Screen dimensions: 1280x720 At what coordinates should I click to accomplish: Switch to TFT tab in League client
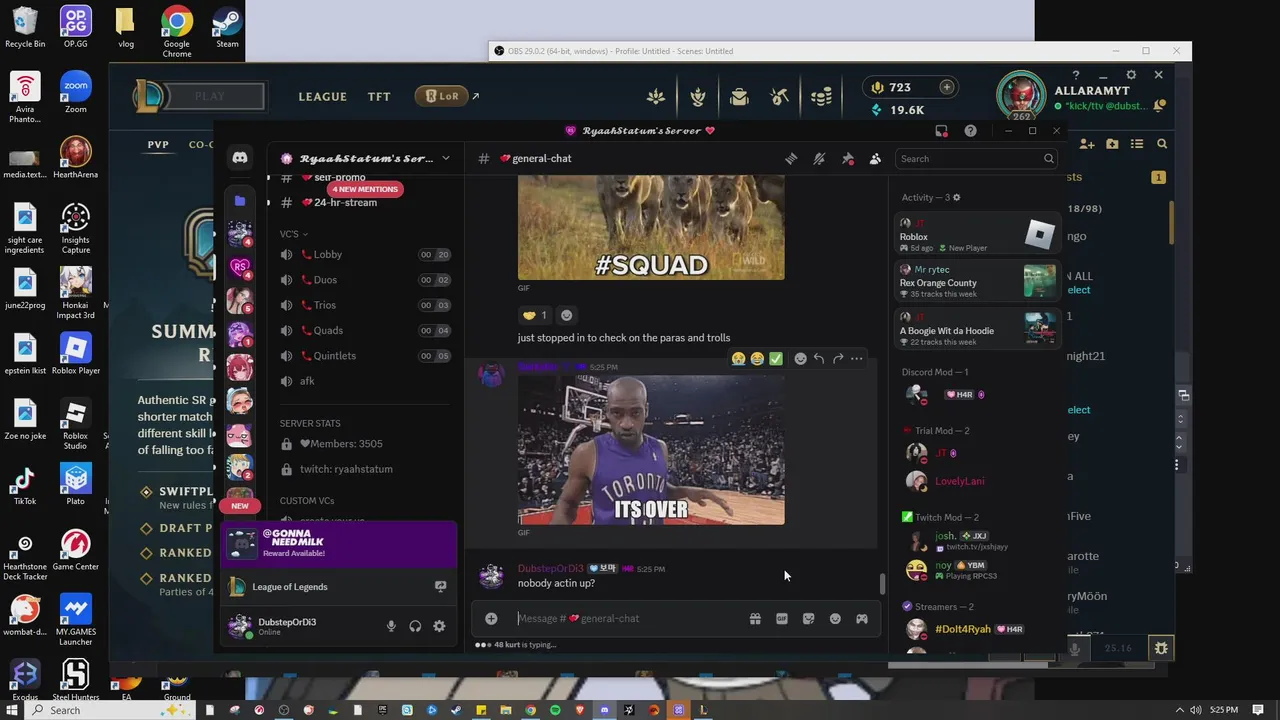(379, 97)
